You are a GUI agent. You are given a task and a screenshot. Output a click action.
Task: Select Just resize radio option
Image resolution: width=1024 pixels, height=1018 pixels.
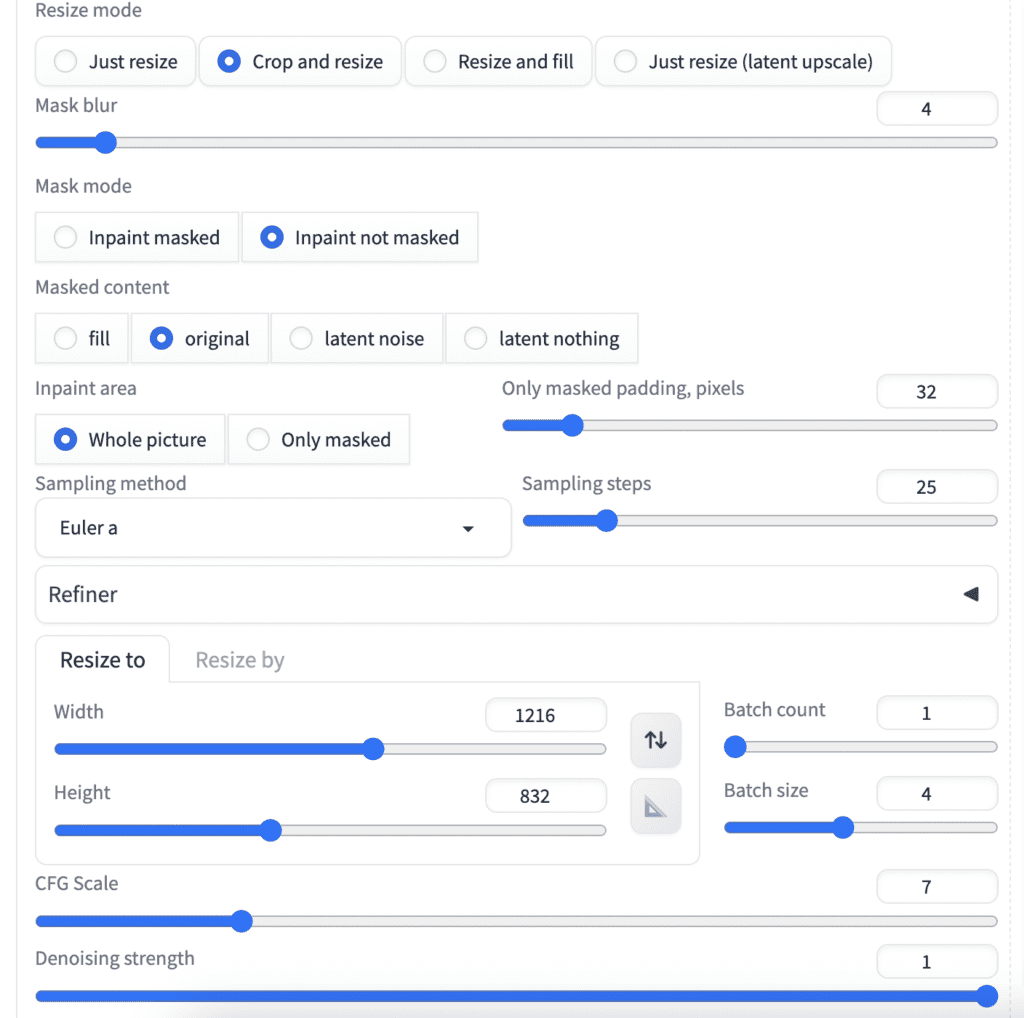[116, 61]
